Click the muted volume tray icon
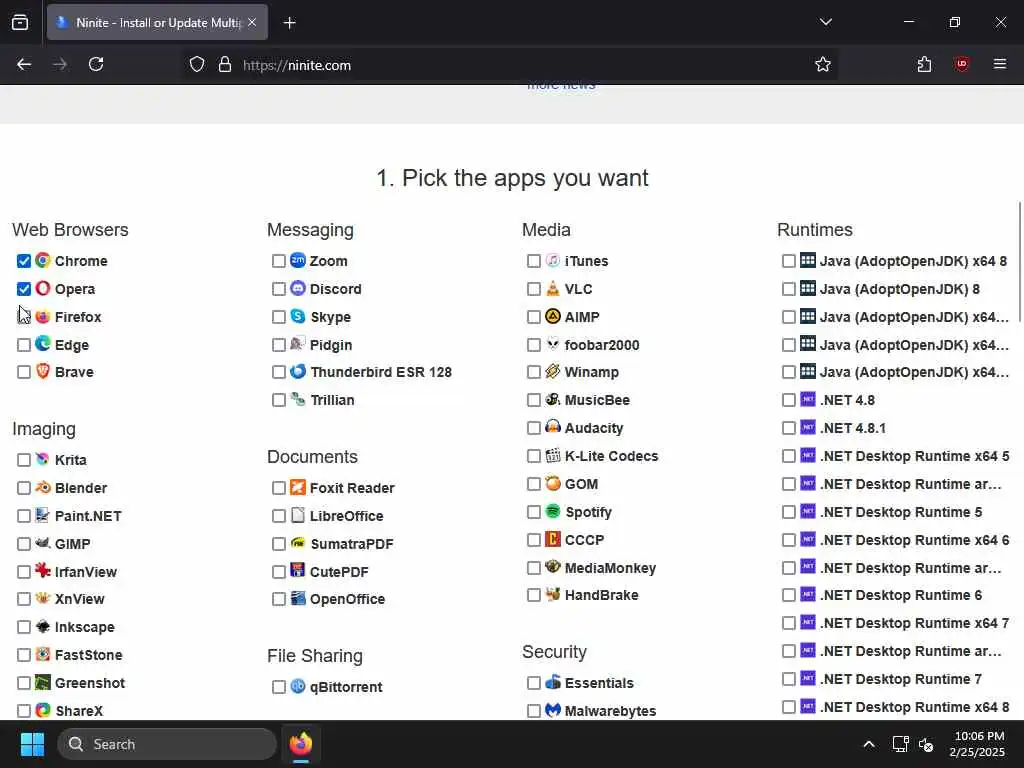This screenshot has height=768, width=1024. (x=926, y=744)
